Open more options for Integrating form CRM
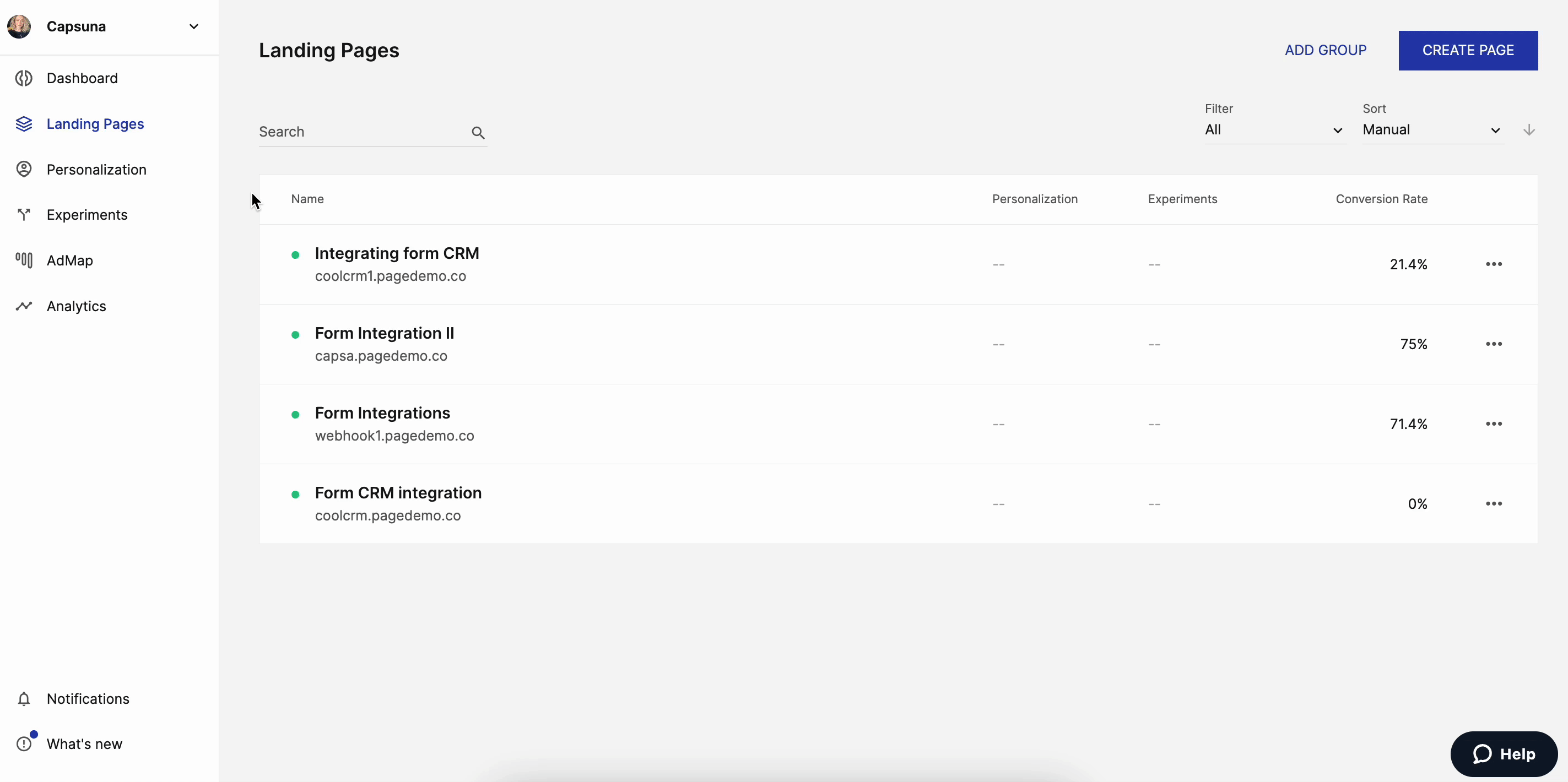 (1493, 264)
